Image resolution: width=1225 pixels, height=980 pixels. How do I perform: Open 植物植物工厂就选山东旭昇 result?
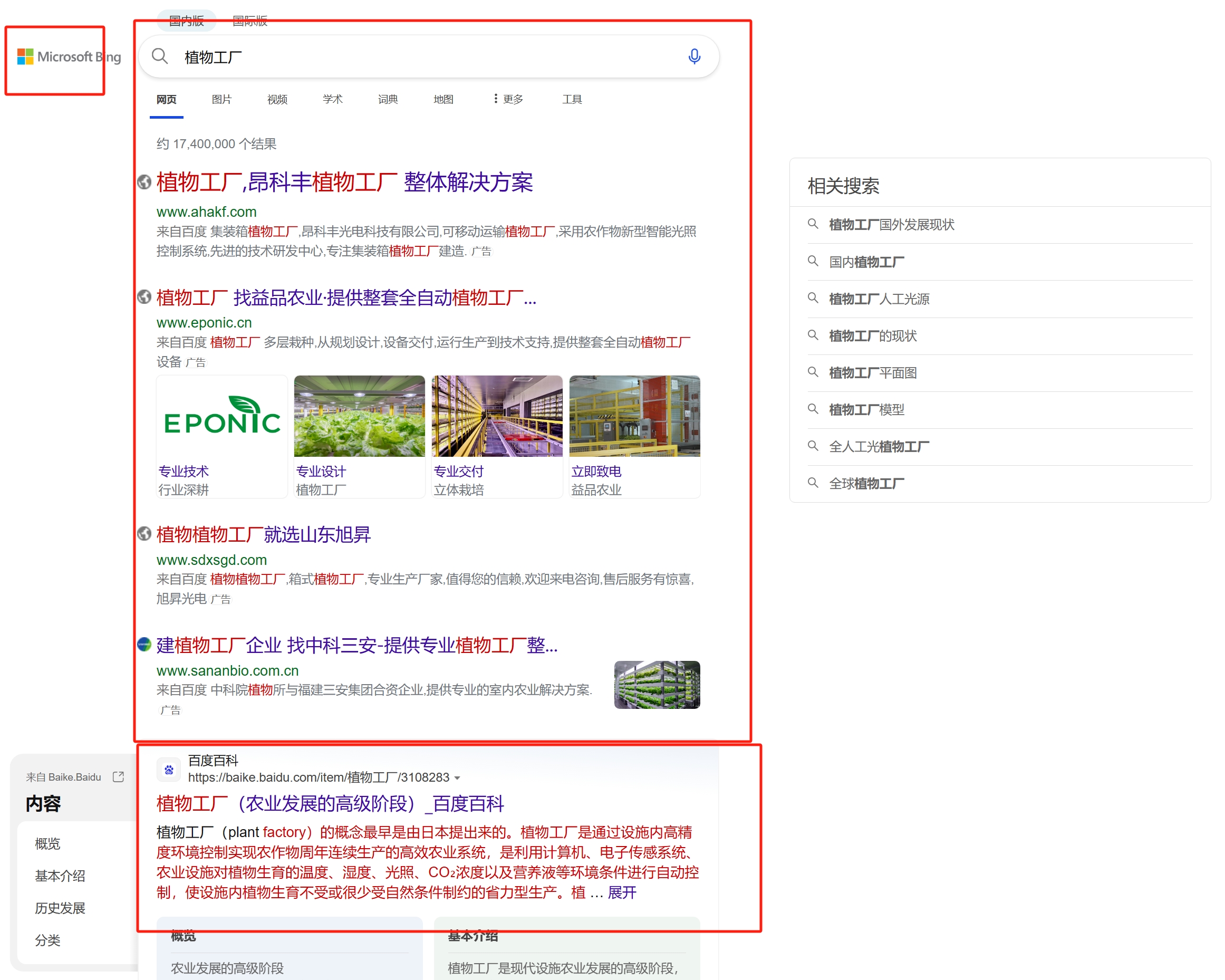264,534
